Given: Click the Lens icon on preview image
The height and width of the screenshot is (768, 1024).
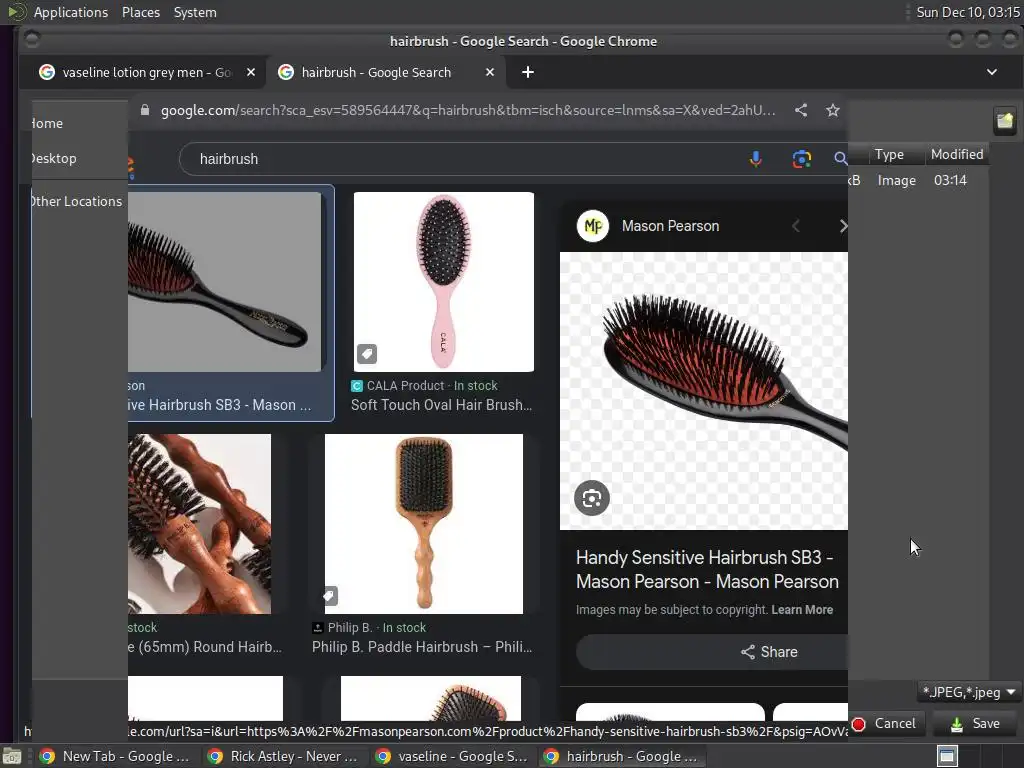Looking at the screenshot, I should [592, 498].
